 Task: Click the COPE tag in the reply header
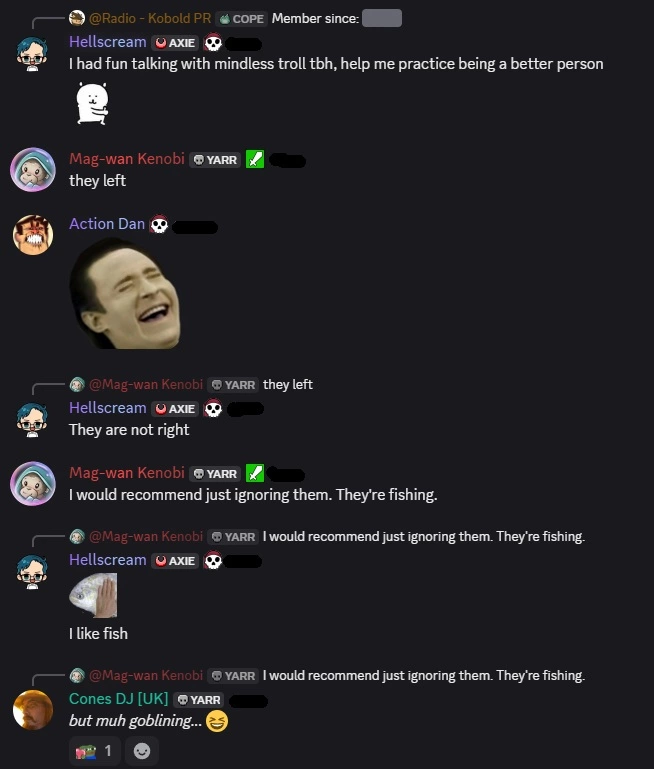tap(242, 19)
